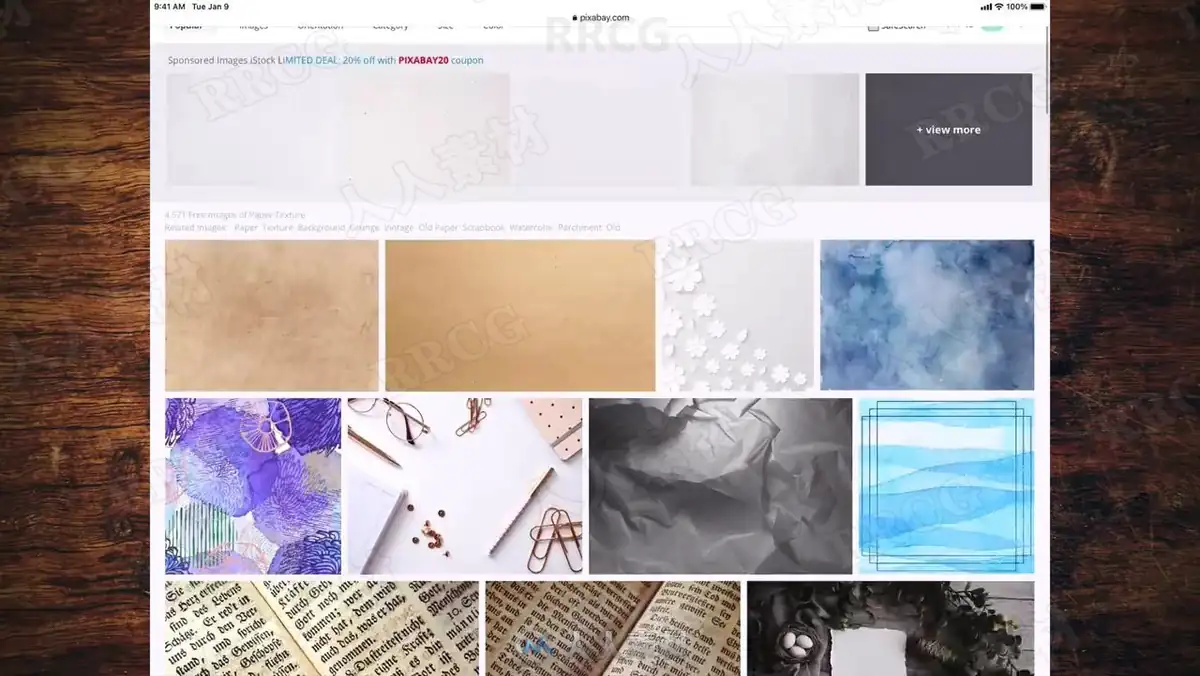Open the Images type dropdown
This screenshot has width=1200, height=676.
click(x=254, y=26)
